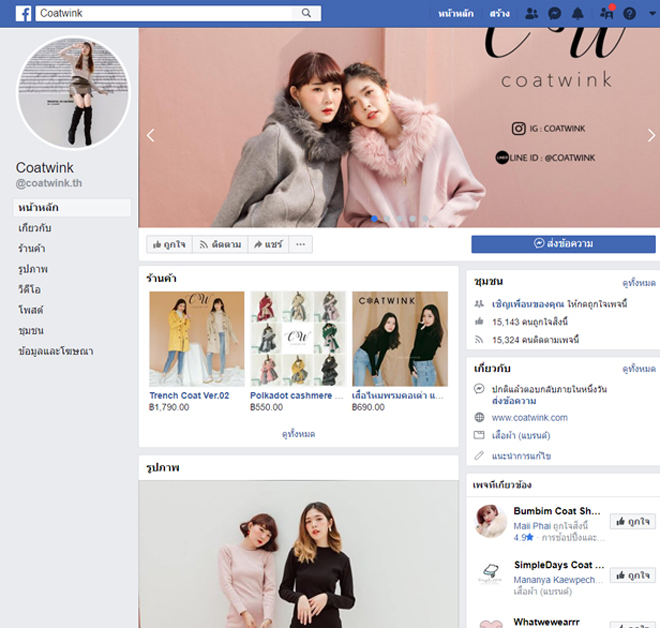Click the pencil icon beside แนะนำการแก้ไข
This screenshot has height=628, width=660.
[479, 455]
